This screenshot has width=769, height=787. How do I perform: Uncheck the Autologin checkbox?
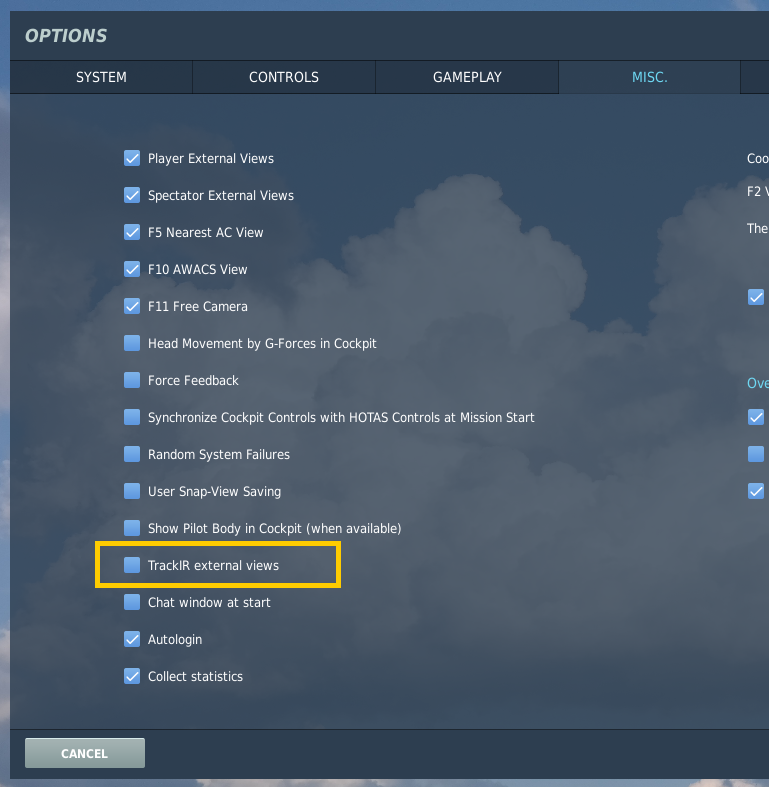point(132,639)
